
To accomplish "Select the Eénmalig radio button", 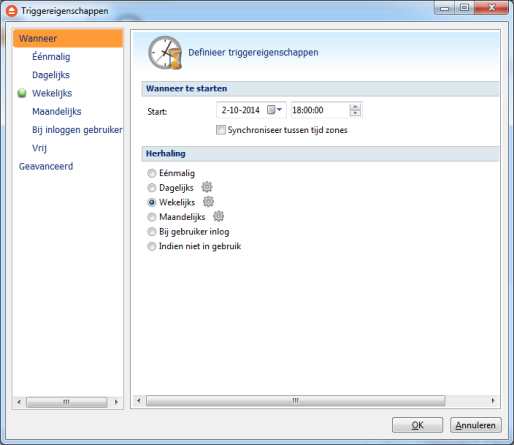I will click(x=152, y=173).
